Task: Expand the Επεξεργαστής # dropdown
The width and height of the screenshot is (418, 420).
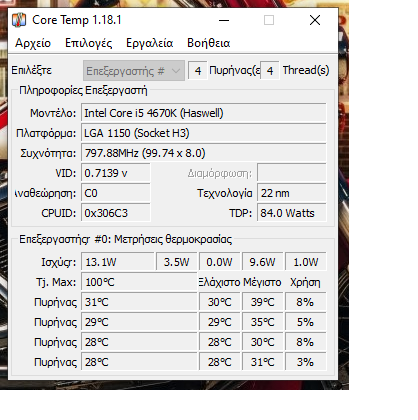Action: pos(134,71)
